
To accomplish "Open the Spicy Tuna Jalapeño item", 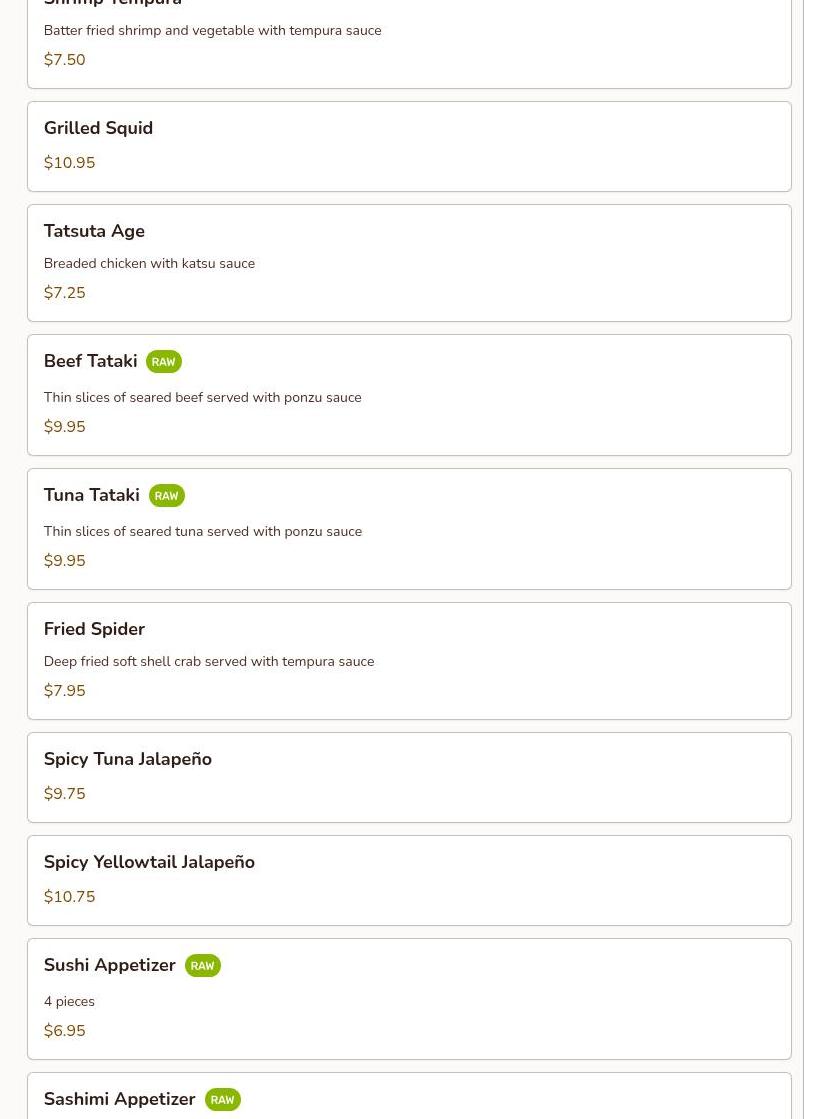I will point(410,777).
